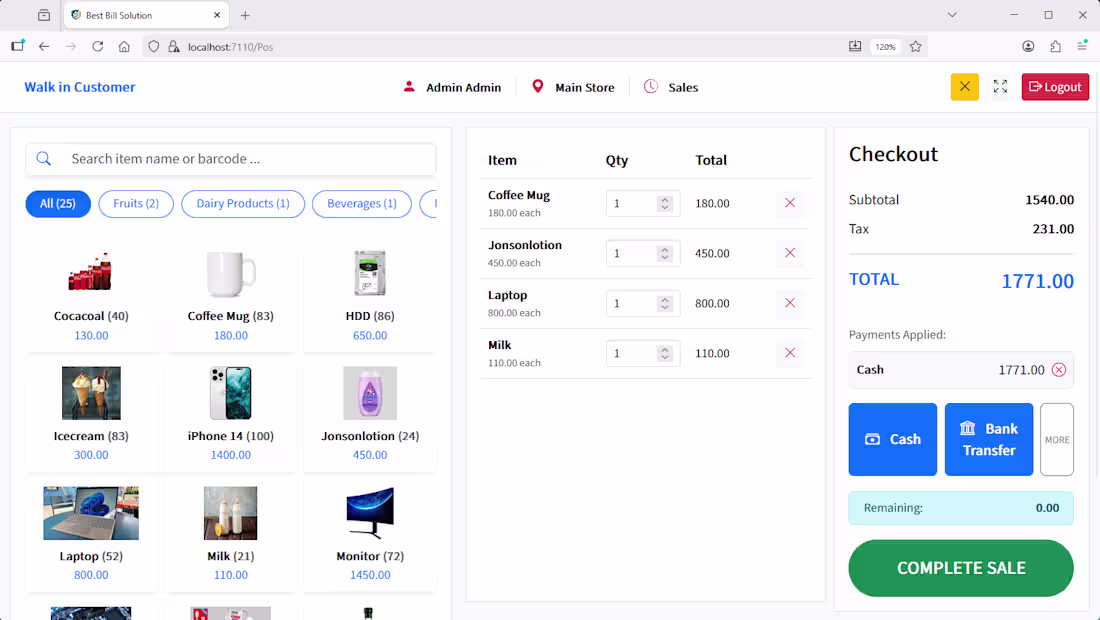This screenshot has height=620, width=1100.
Task: Bookmark this page with star
Action: pos(915,46)
